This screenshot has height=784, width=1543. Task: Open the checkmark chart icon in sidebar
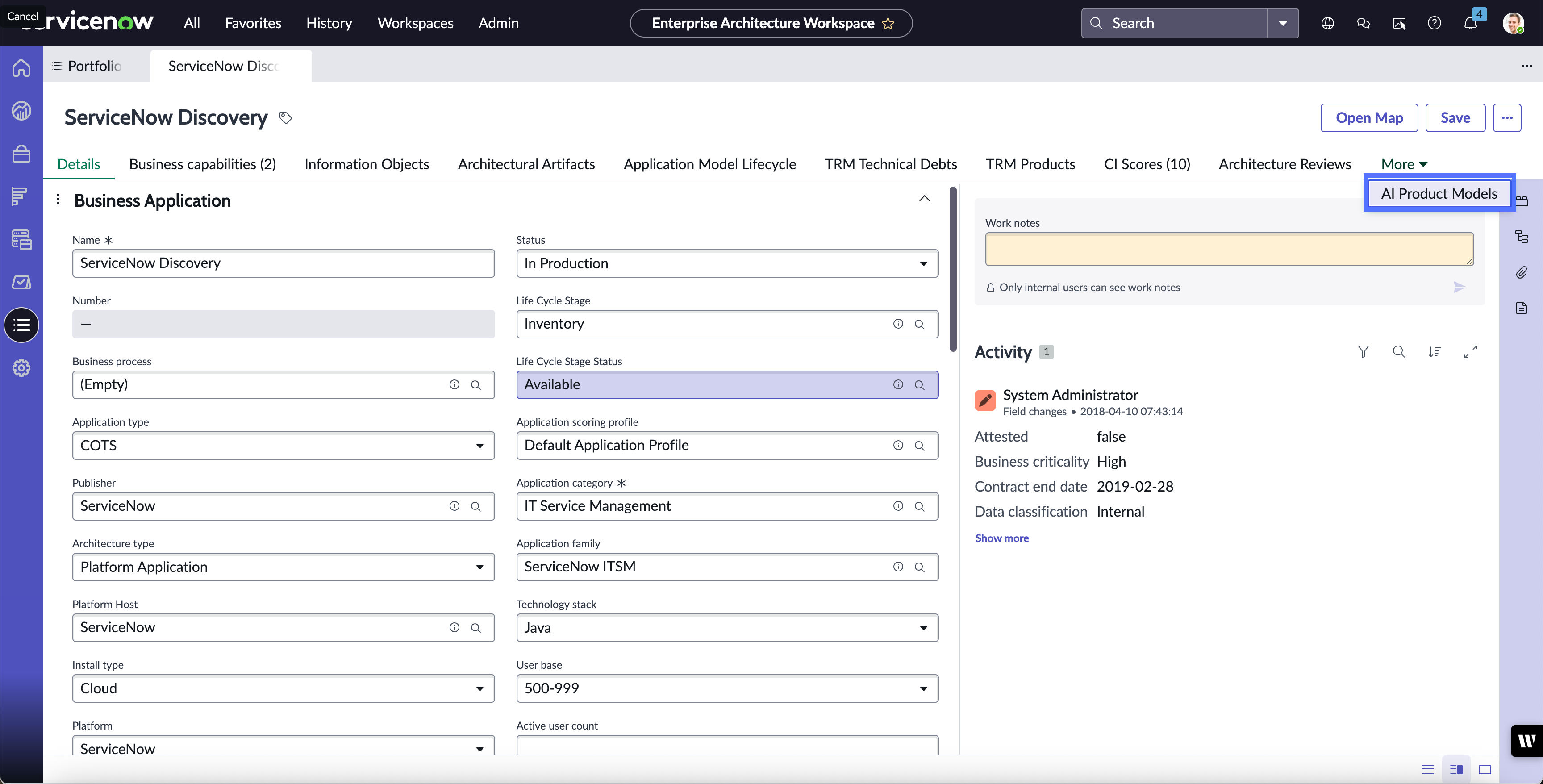coord(21,282)
